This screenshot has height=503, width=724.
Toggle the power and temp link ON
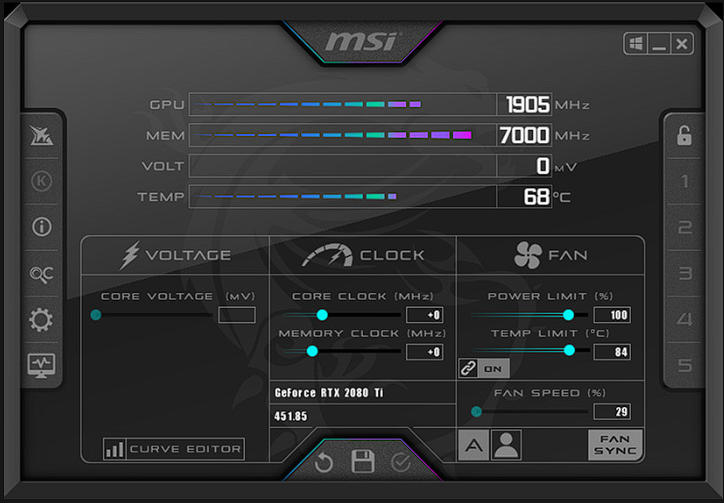coord(484,369)
